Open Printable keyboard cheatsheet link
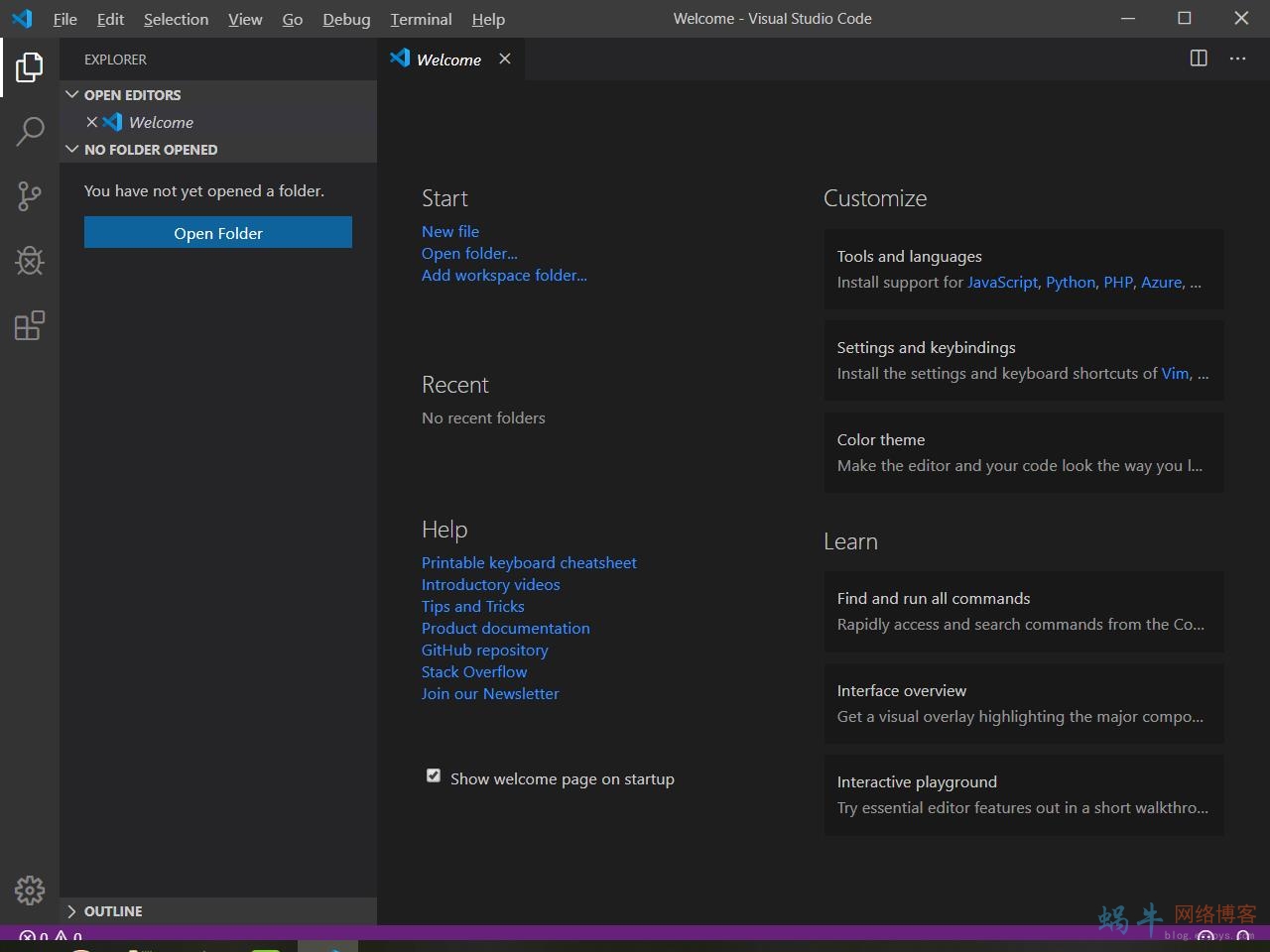The height and width of the screenshot is (952, 1270). pos(529,562)
